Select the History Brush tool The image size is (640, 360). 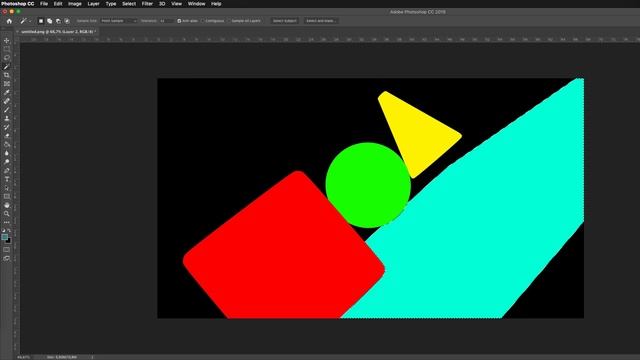click(7, 127)
